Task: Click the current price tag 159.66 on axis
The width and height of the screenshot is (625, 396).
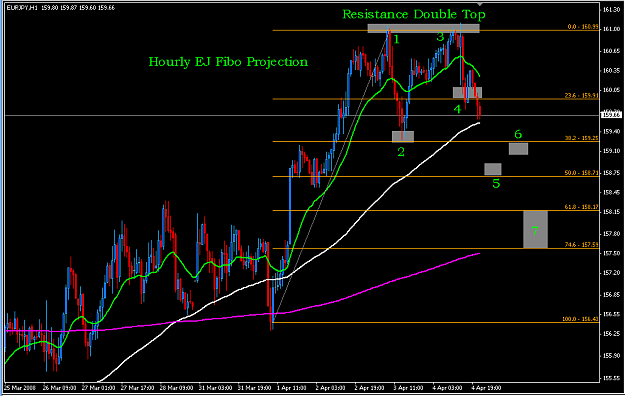Action: tap(611, 115)
